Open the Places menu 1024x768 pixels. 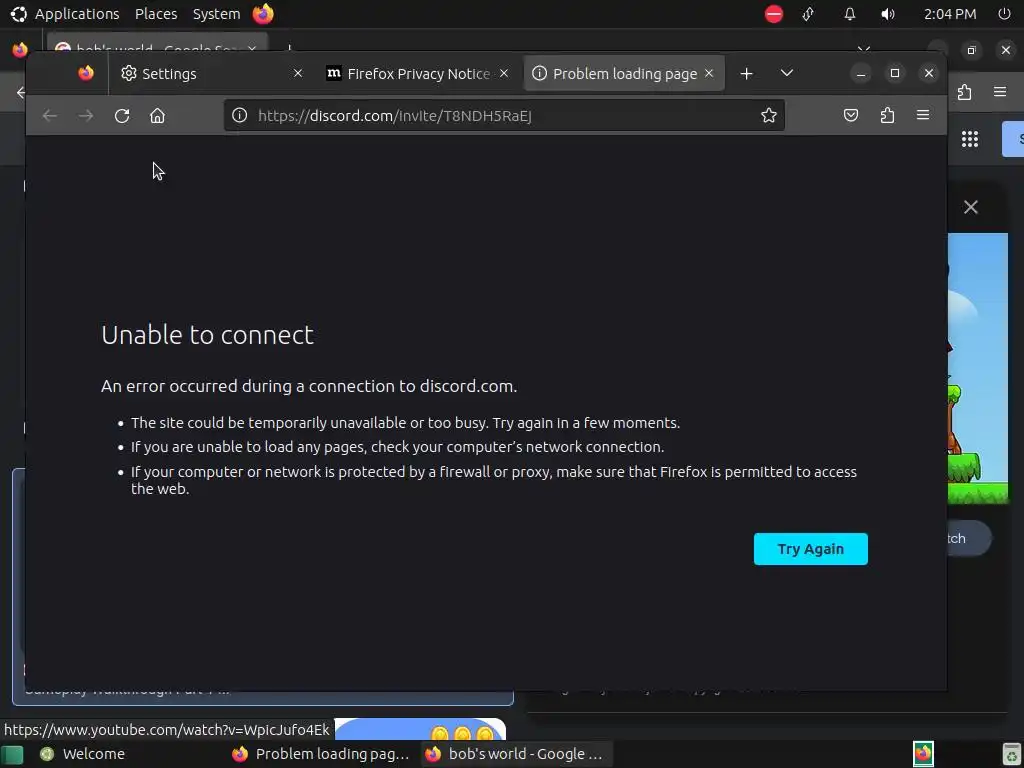[x=156, y=14]
